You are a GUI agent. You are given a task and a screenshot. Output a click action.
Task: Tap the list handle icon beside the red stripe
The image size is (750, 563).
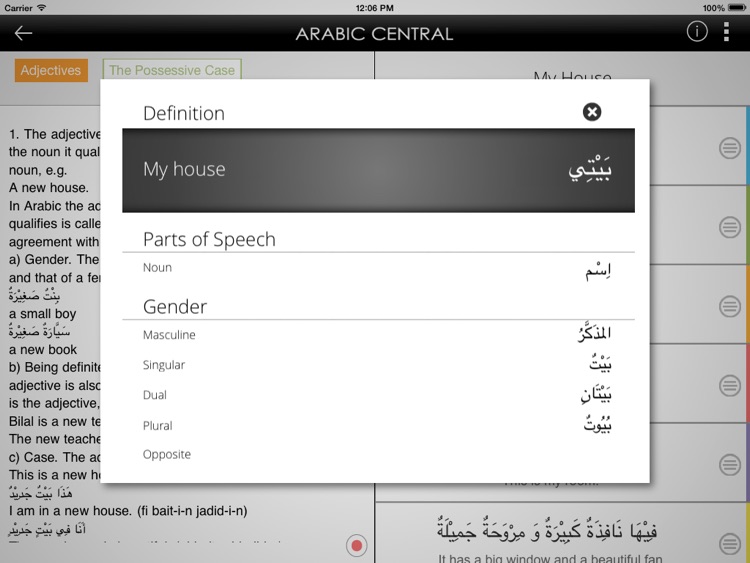[729, 386]
